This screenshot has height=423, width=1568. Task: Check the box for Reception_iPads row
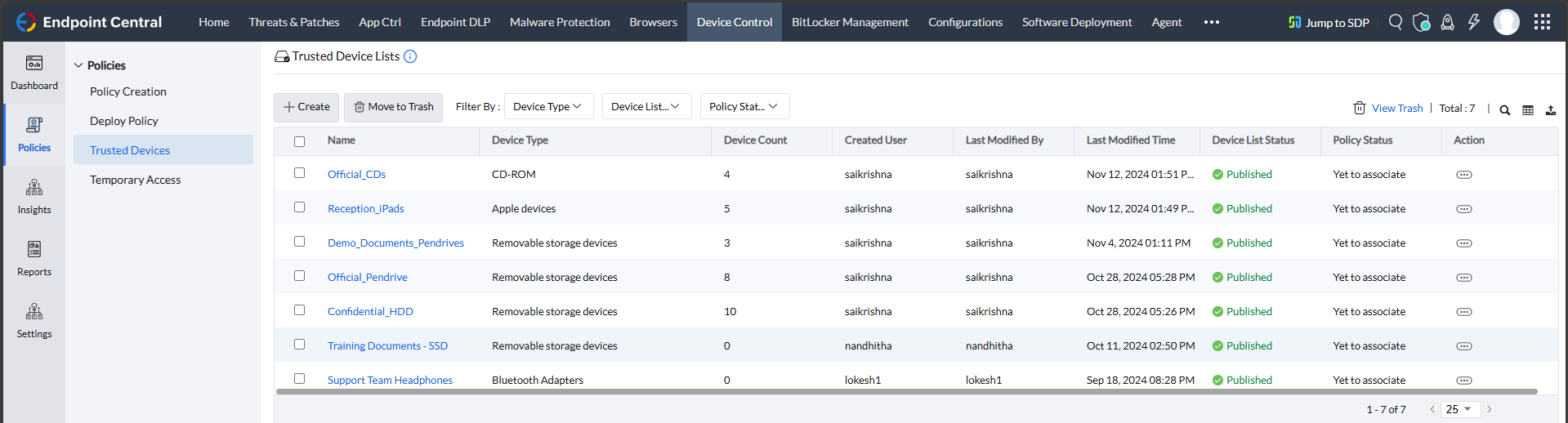[300, 207]
